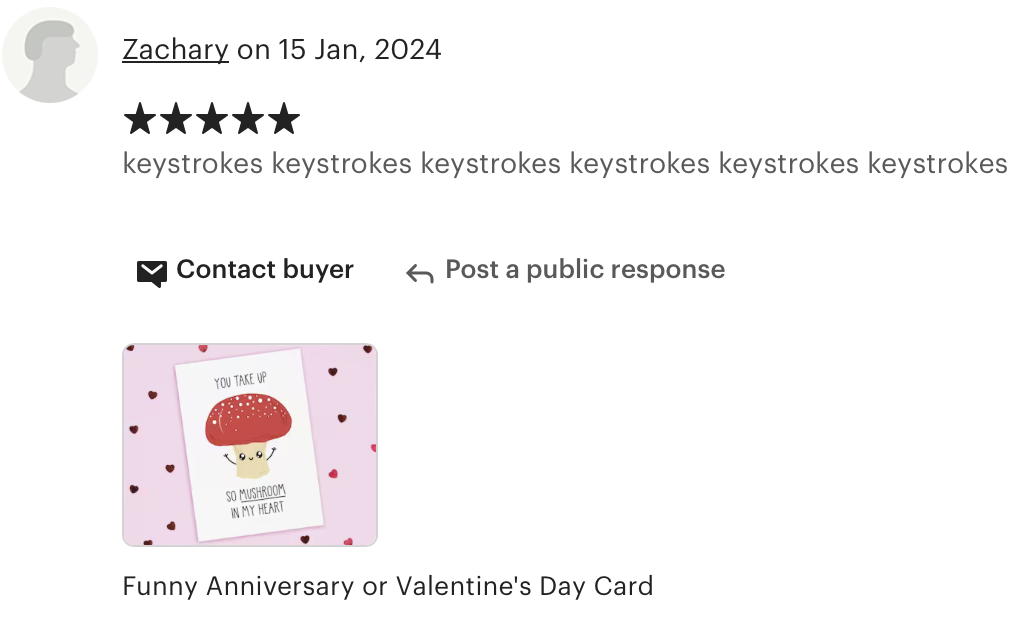Open Funny Anniversary or Valentine's Day Card listing
This screenshot has height=630, width=1010.
pyautogui.click(x=388, y=586)
